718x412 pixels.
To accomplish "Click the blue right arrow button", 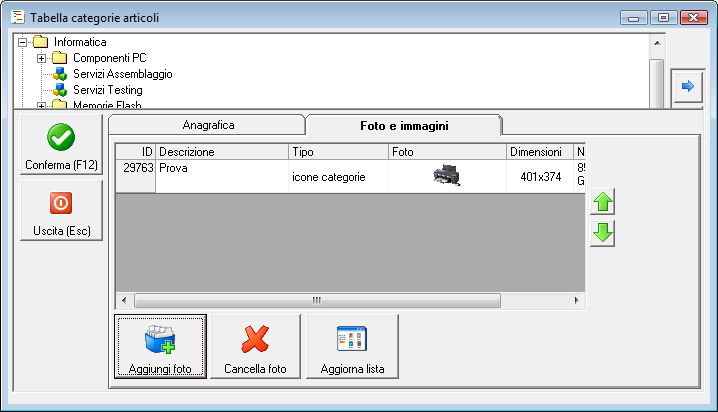I will click(687, 86).
